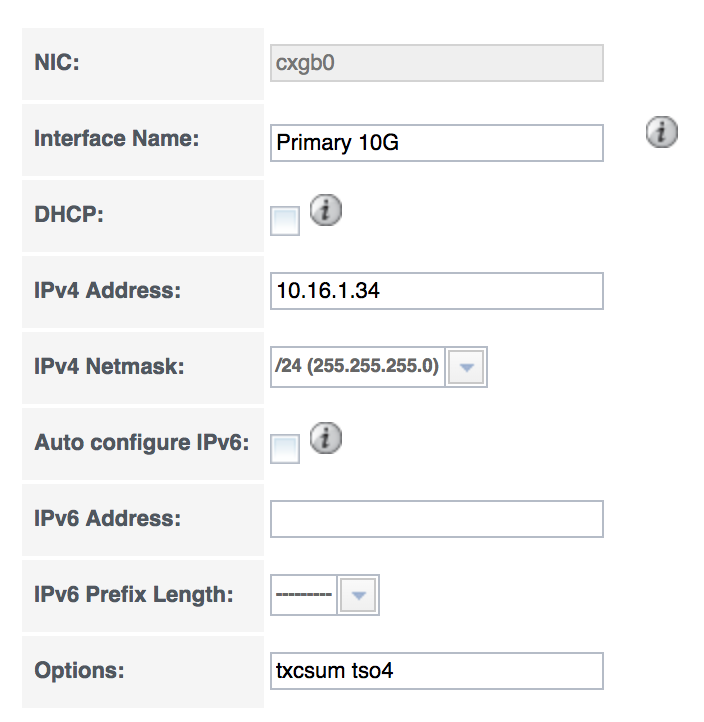Viewport: 704px width, 722px height.
Task: View the Auto configure IPv6 info icon
Action: [326, 438]
